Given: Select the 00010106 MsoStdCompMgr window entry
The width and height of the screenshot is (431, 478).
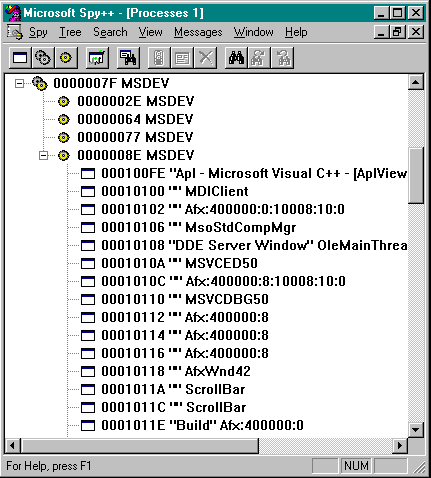Looking at the screenshot, I should (x=199, y=227).
